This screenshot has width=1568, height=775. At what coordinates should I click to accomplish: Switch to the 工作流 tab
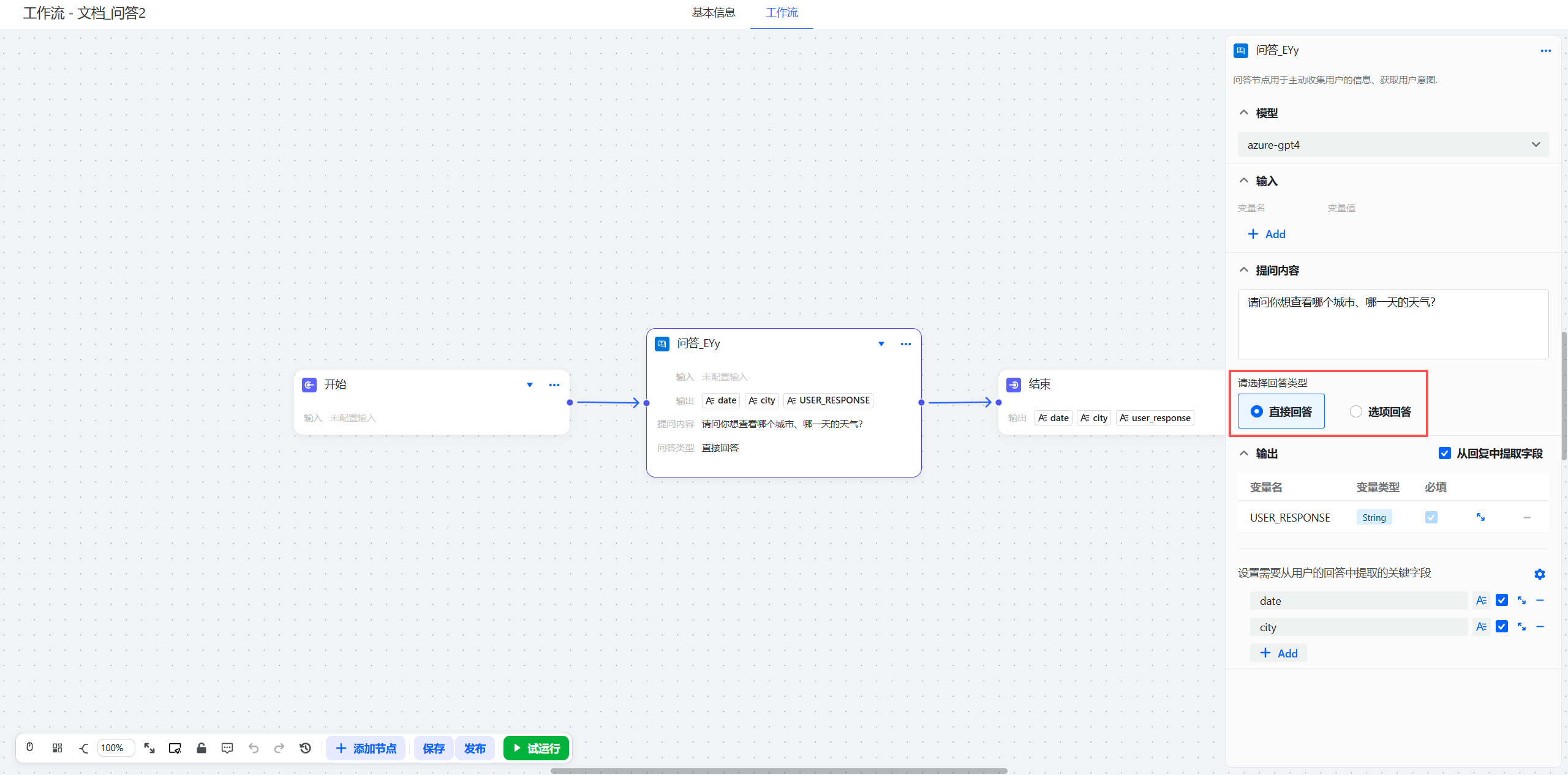(781, 12)
